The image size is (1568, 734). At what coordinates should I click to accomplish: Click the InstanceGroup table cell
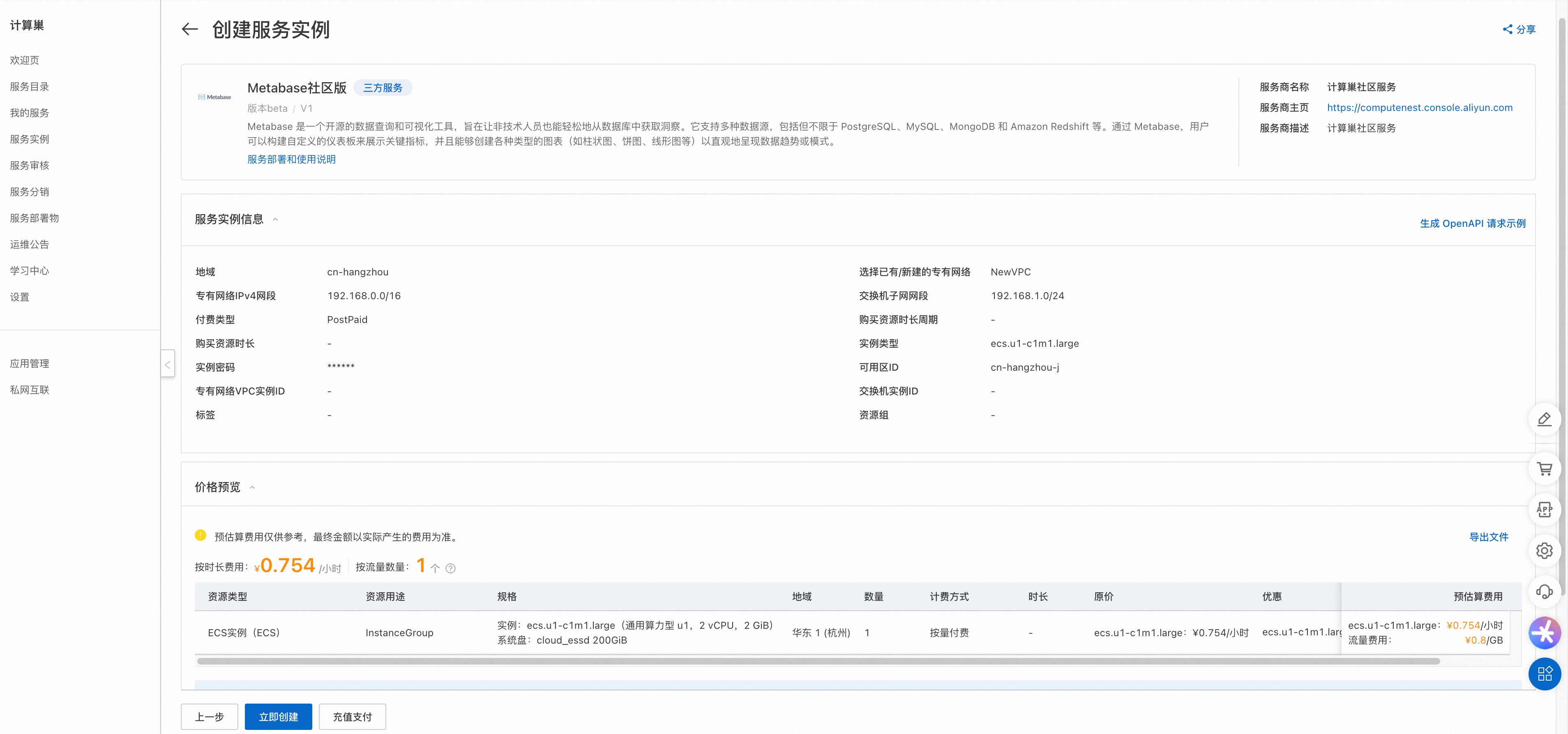tap(399, 633)
